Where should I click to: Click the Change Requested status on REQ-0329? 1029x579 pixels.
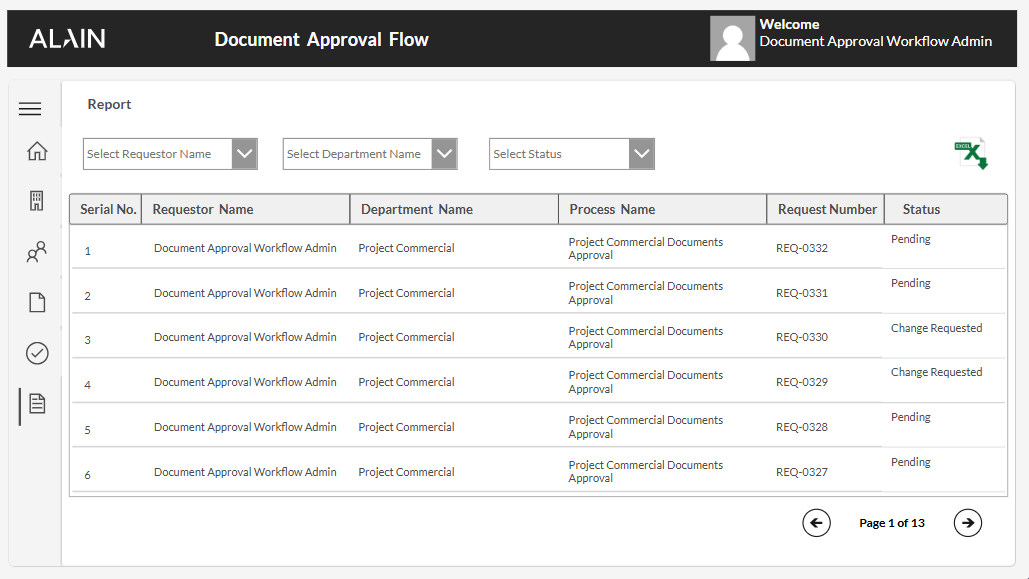pos(936,372)
